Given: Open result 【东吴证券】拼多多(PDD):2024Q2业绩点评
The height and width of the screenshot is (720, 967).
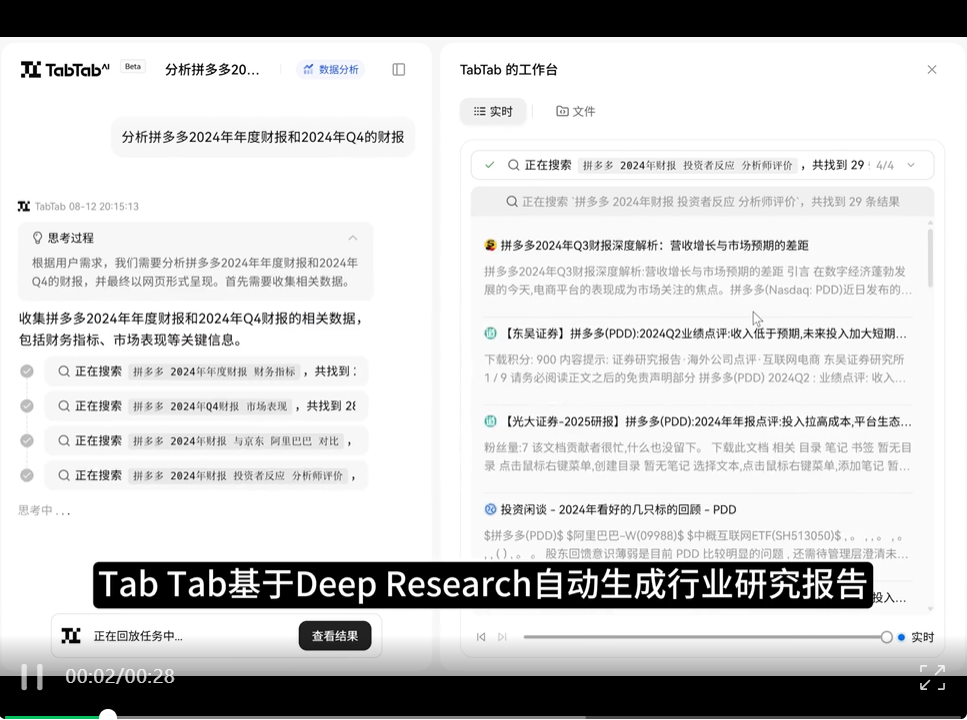Looking at the screenshot, I should [x=704, y=334].
